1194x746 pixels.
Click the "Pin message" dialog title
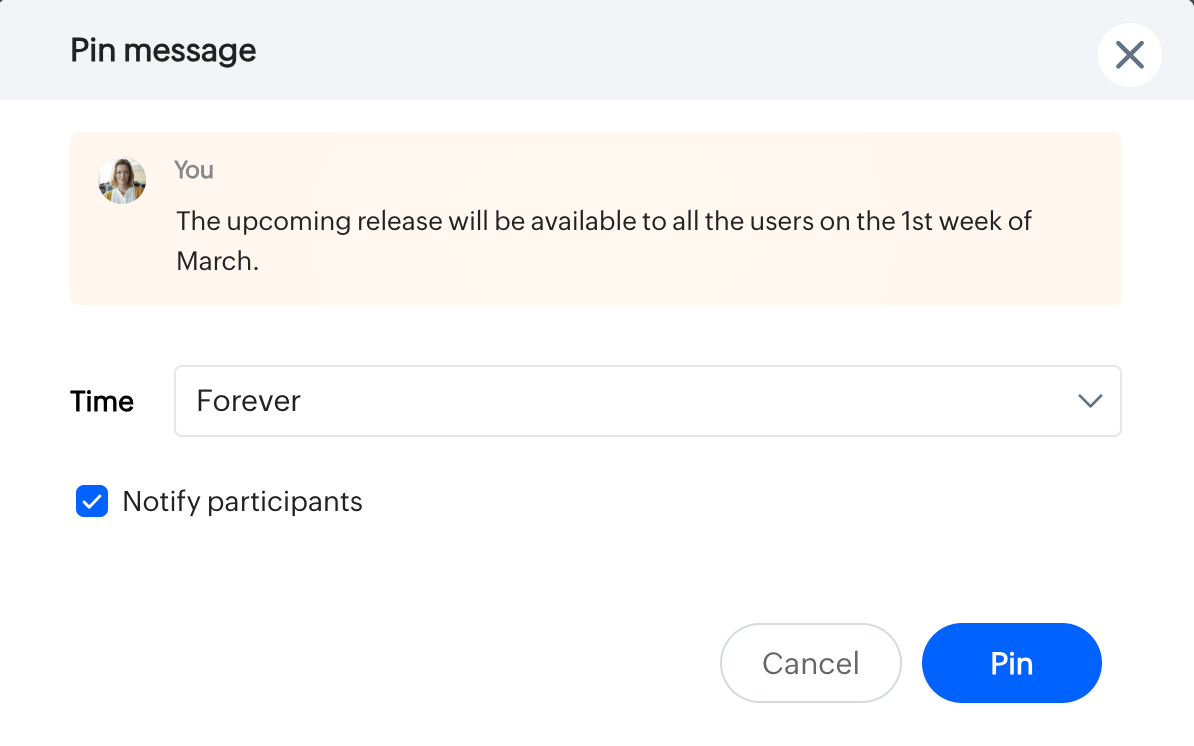click(x=163, y=50)
